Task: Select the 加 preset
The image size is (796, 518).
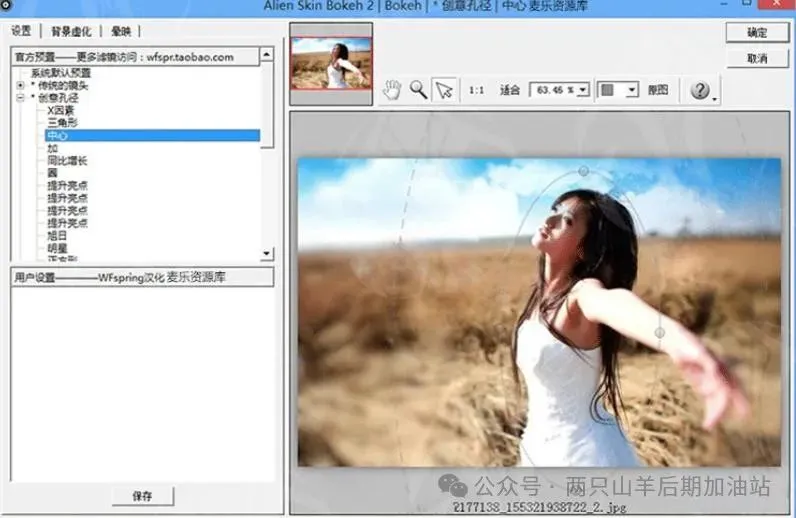Action: coord(52,148)
